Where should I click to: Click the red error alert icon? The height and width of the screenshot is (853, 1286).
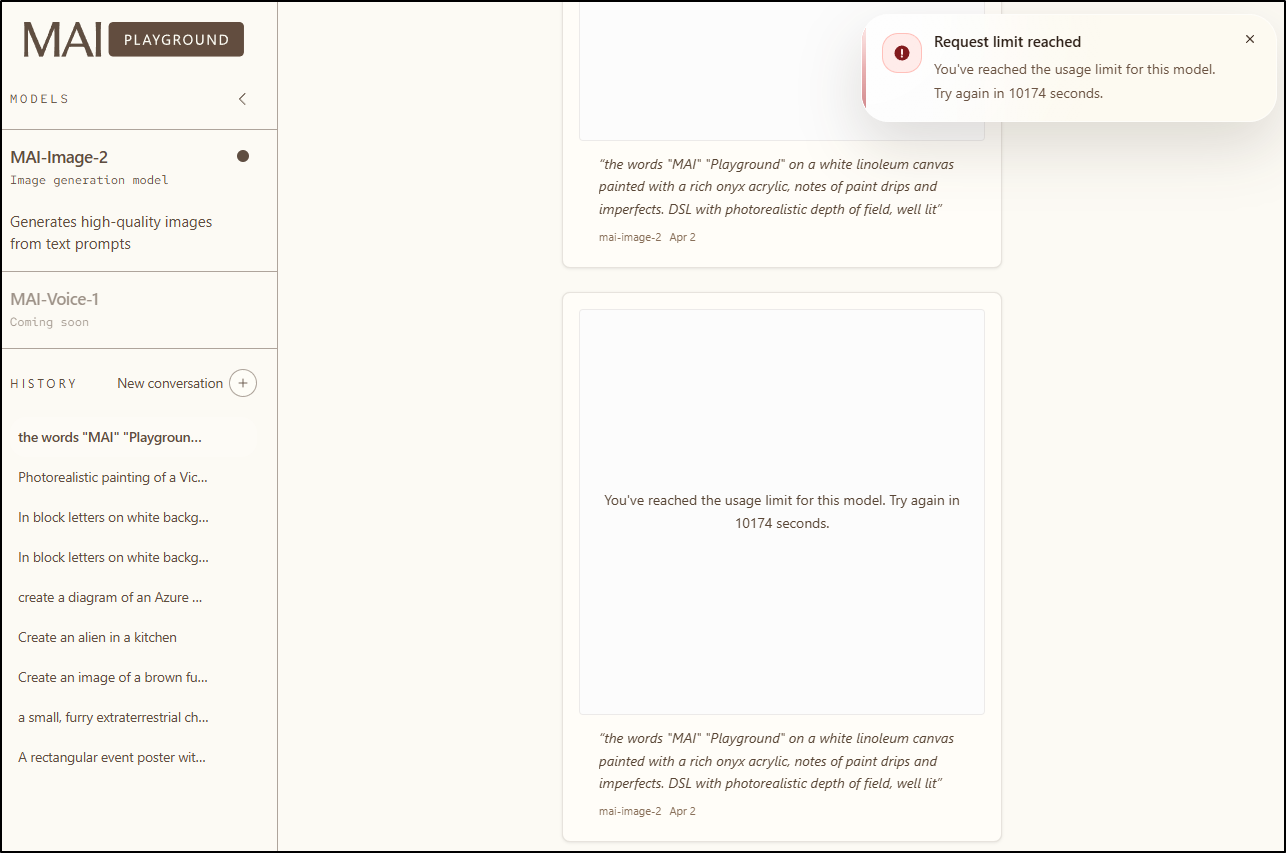pos(902,53)
